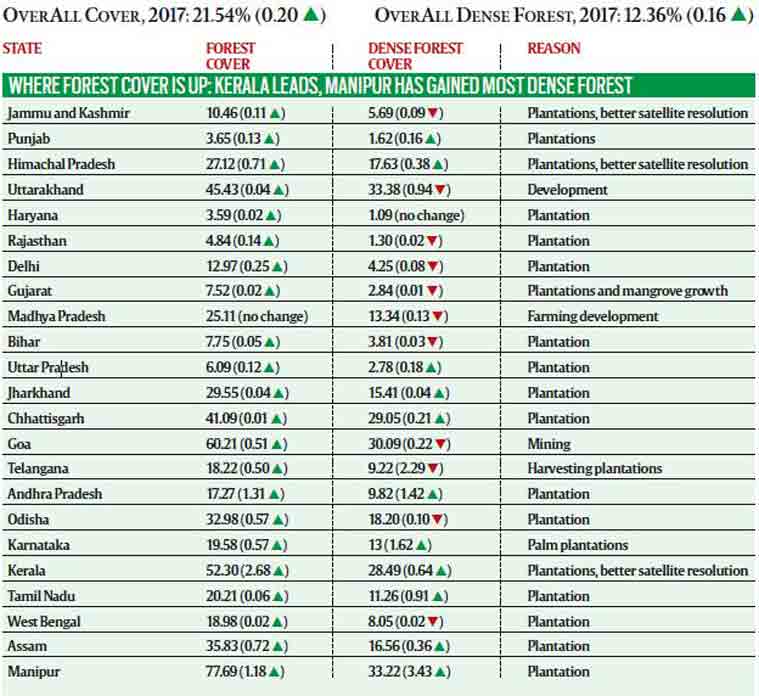Click red down arrow in Delhi dense forest
Screen dimensions: 759x696
[439, 266]
